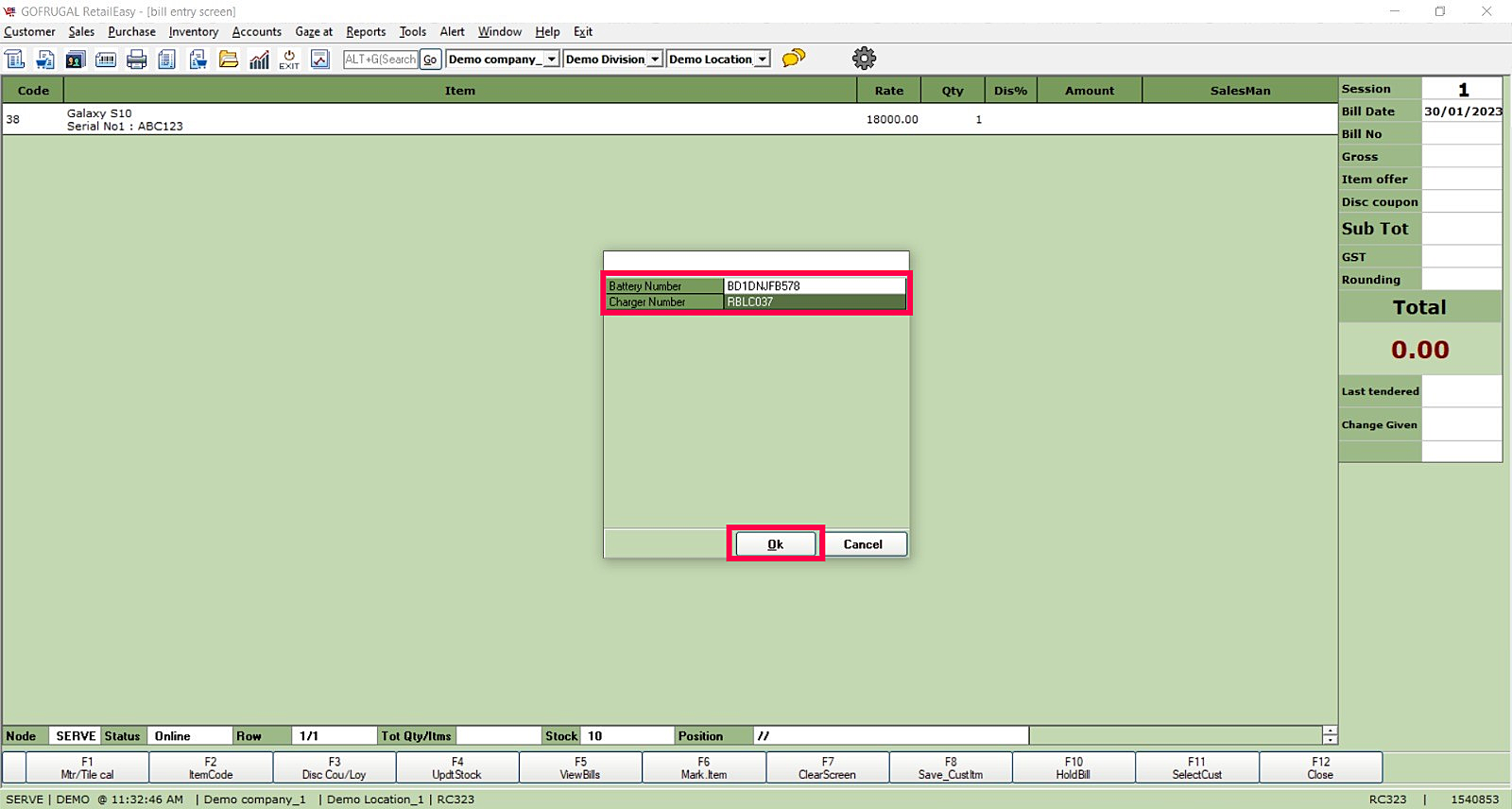Click the Bill No field
Viewport: 1512px width, 809px height.
1462,134
